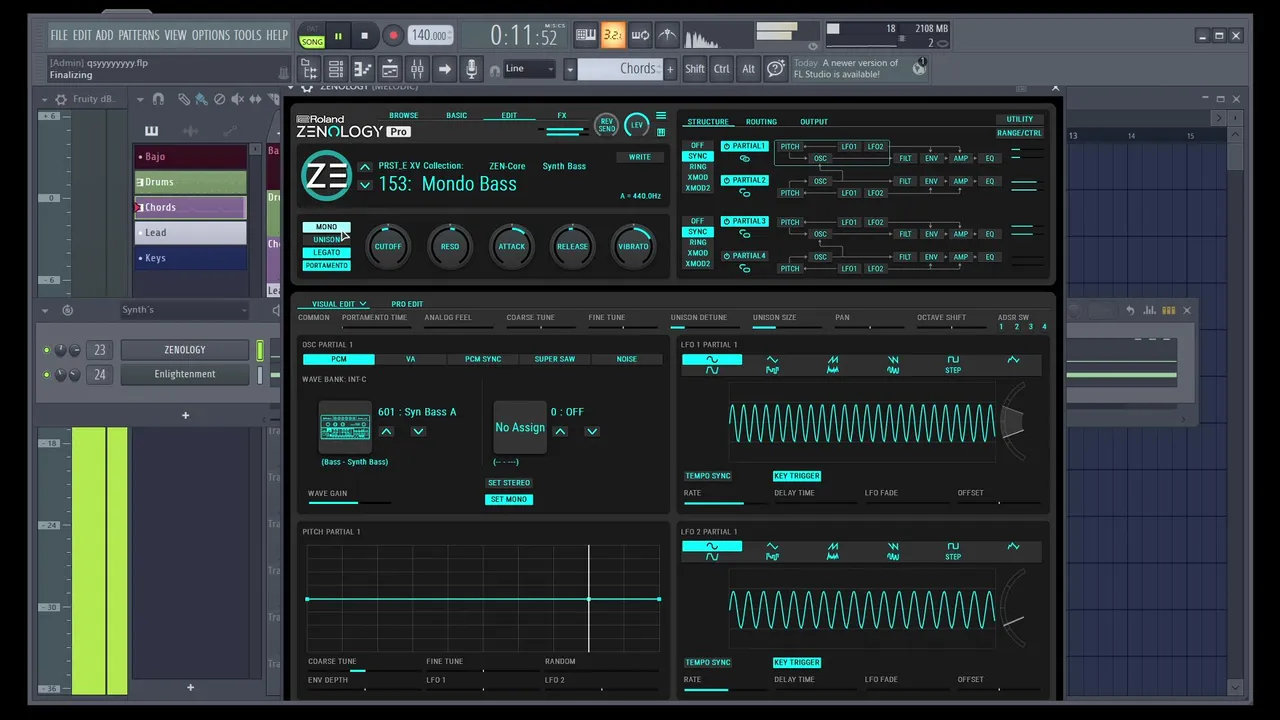Switch to PRO EDIT tab
Image resolution: width=1280 pixels, height=720 pixels.
click(407, 304)
